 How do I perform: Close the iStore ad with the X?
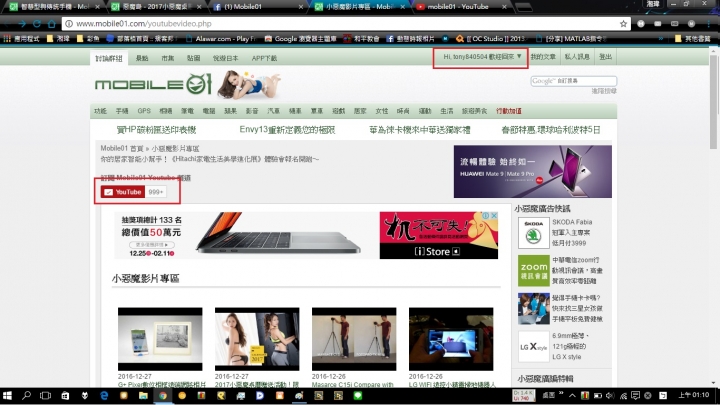[494, 215]
